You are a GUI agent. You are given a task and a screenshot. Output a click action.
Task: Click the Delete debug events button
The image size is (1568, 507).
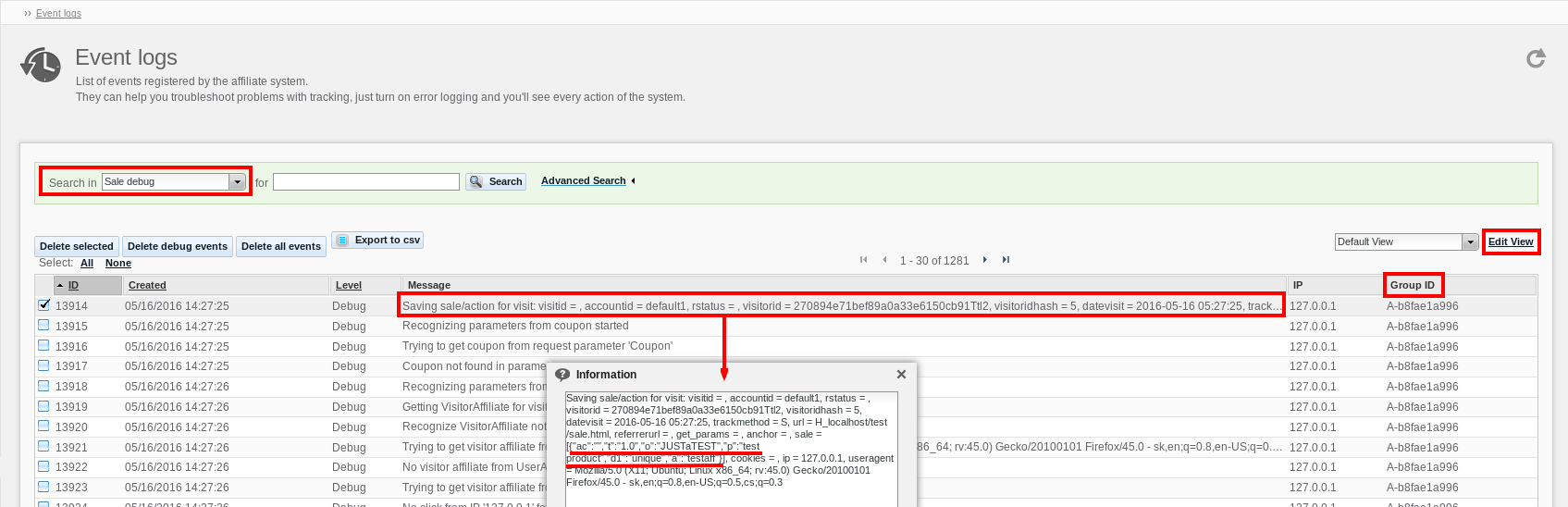178,246
